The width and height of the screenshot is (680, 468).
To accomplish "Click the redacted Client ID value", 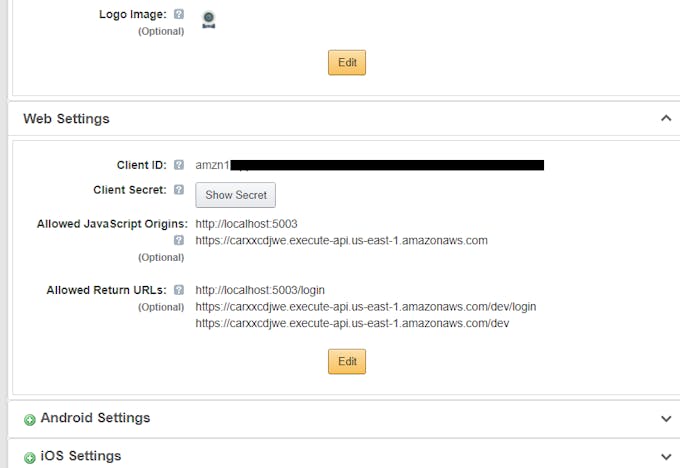I will pos(369,165).
